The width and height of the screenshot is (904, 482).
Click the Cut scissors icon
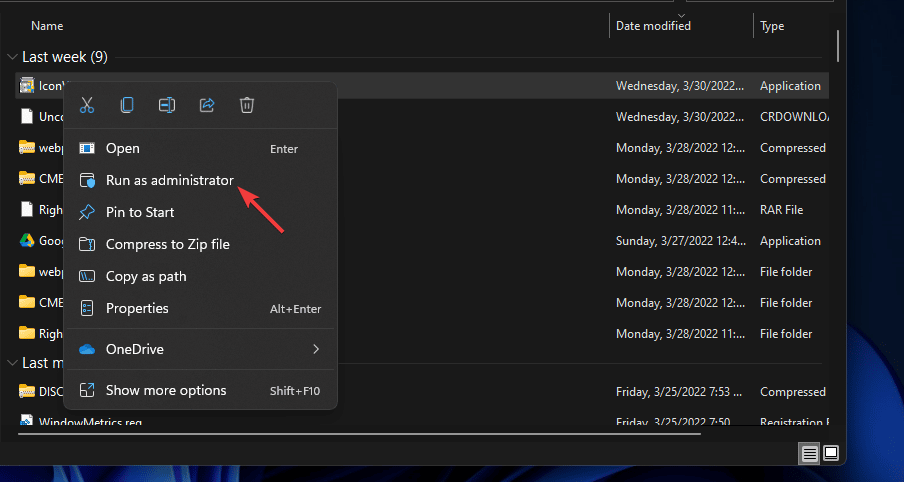[87, 105]
